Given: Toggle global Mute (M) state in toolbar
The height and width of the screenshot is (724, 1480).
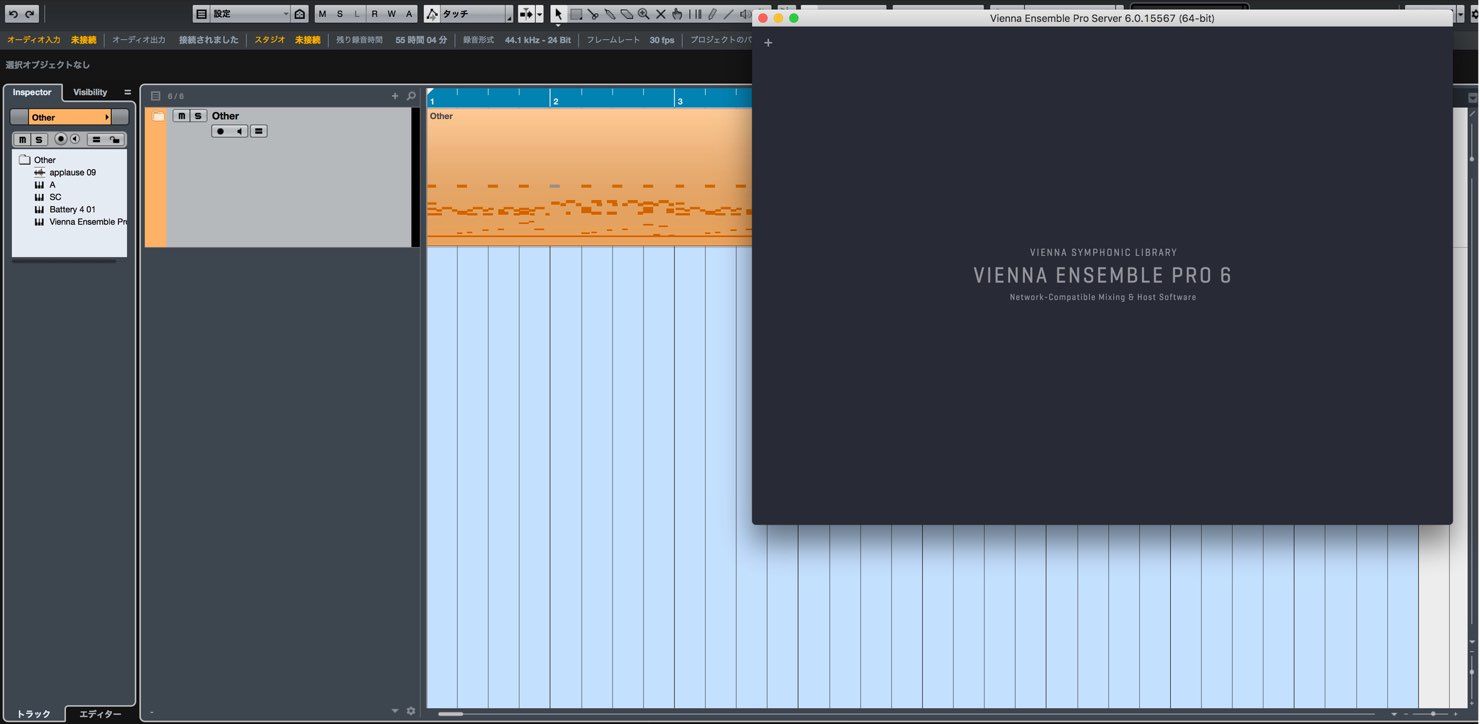Looking at the screenshot, I should pyautogui.click(x=322, y=14).
